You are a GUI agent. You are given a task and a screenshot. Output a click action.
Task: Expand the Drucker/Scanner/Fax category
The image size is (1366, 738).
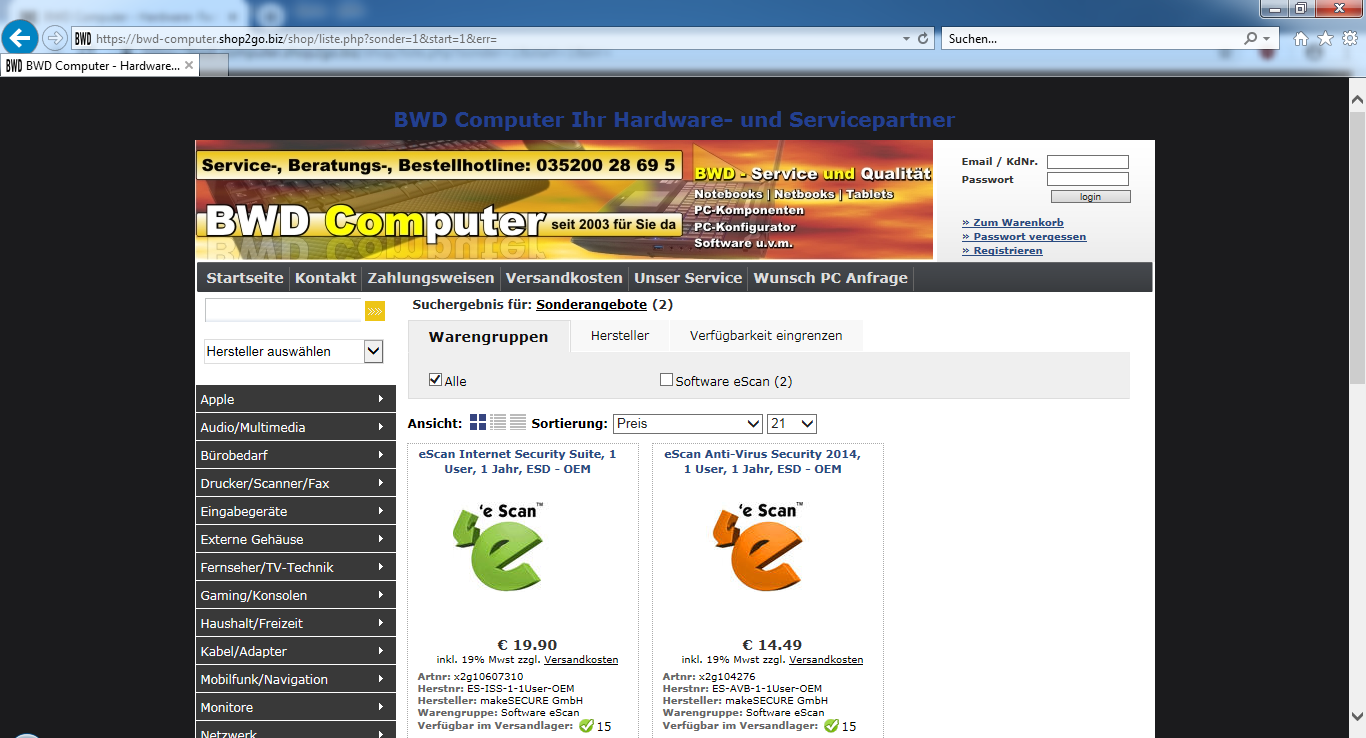296,483
